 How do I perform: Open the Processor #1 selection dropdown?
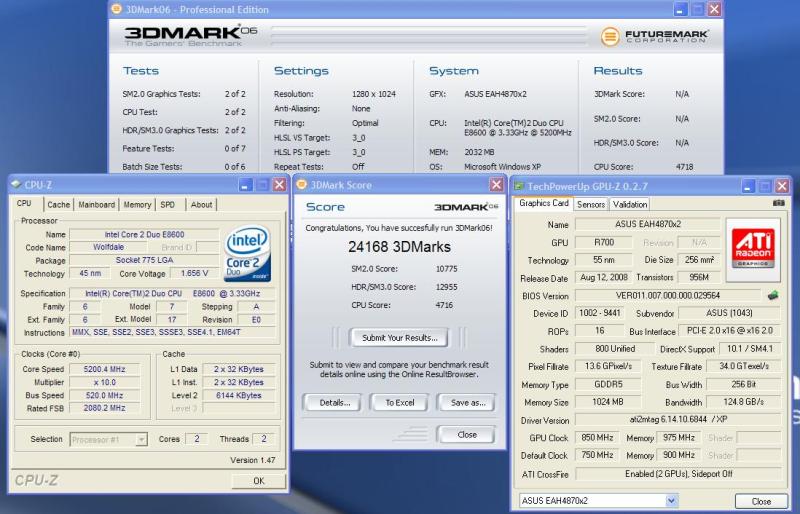click(x=109, y=439)
